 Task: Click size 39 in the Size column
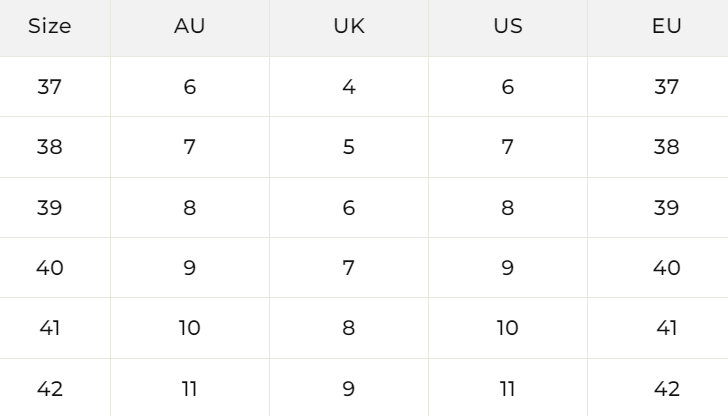(x=50, y=208)
